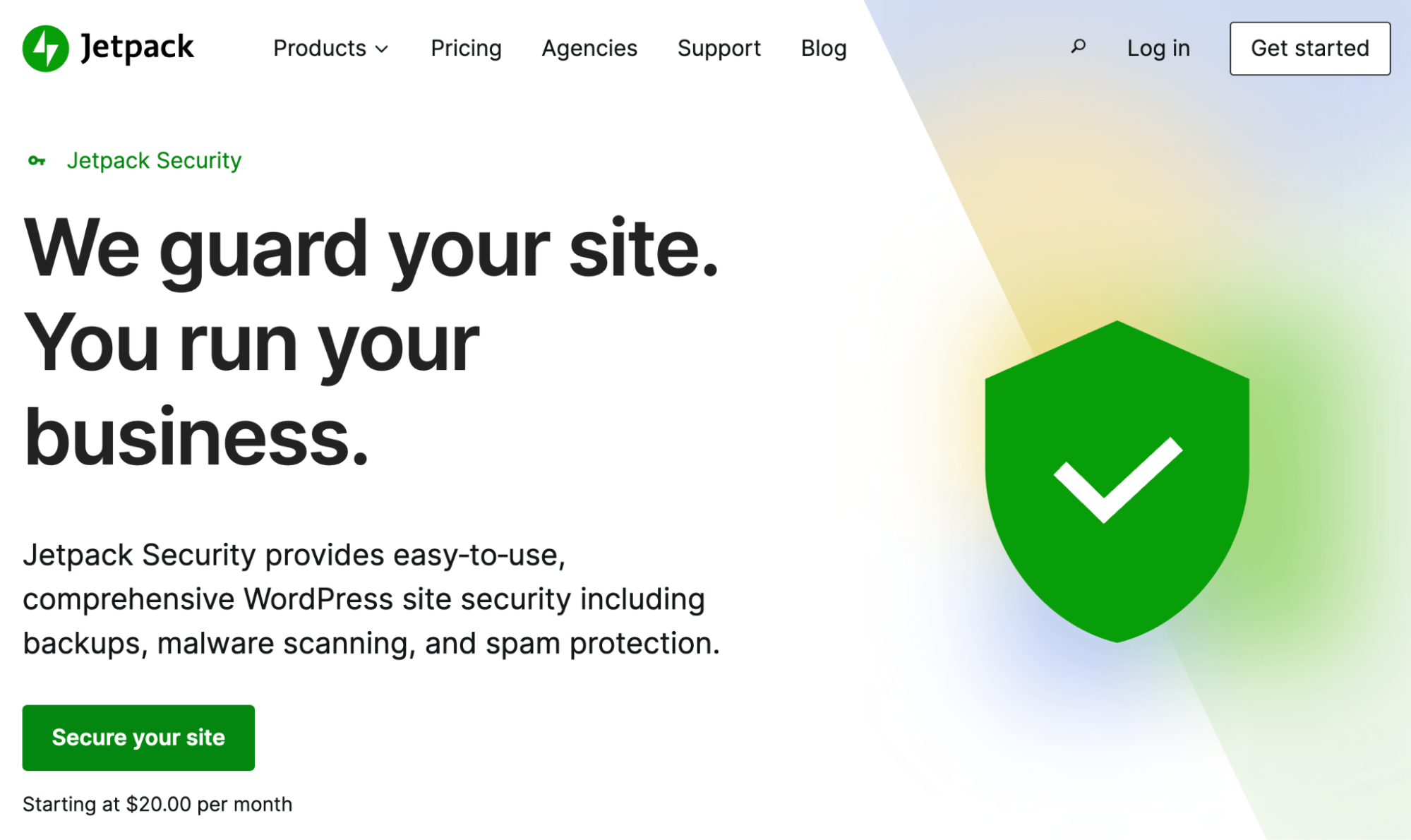Click the search icon in the navigation bar

1078,46
